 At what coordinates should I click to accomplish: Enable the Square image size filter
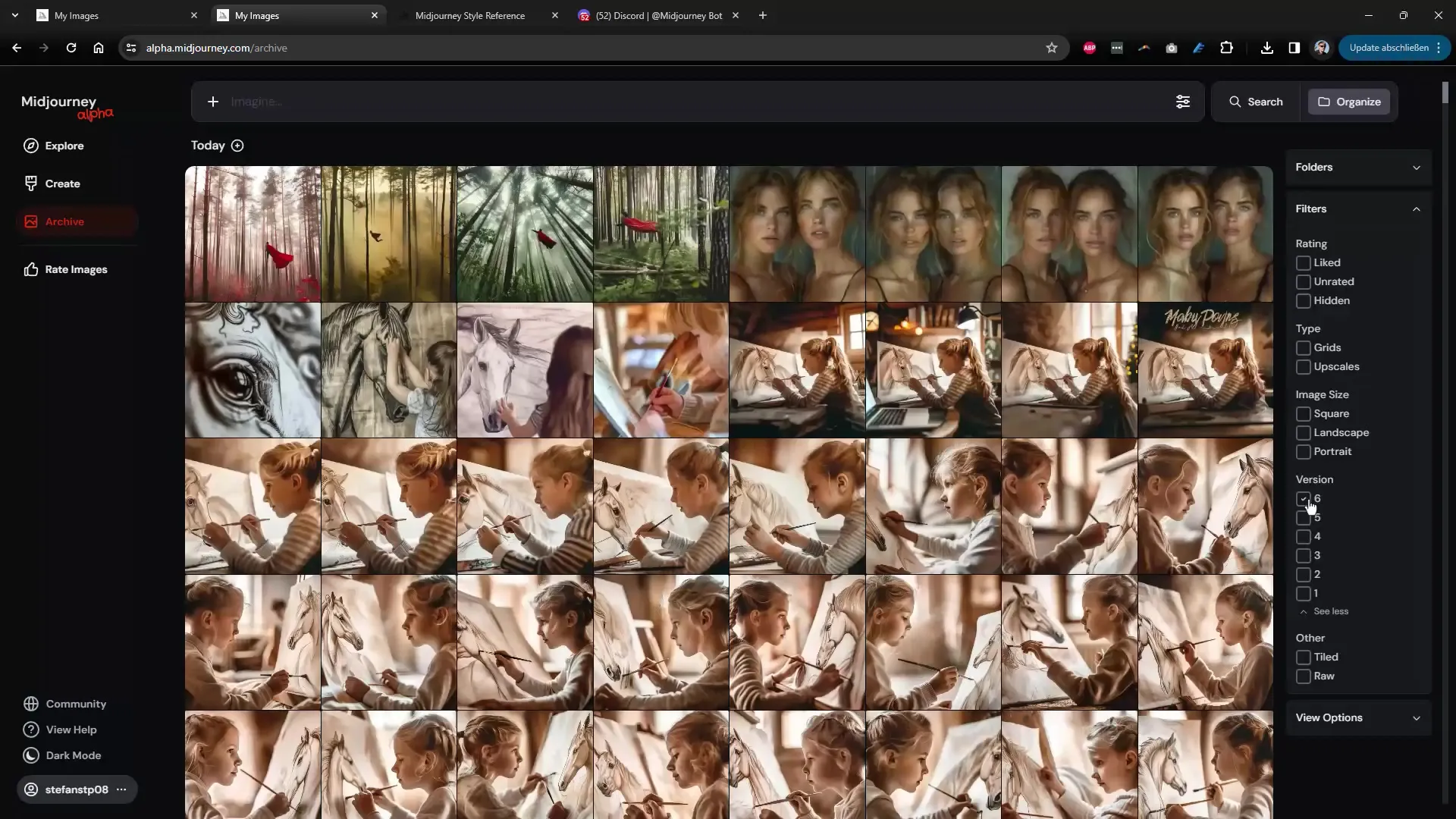pyautogui.click(x=1303, y=414)
